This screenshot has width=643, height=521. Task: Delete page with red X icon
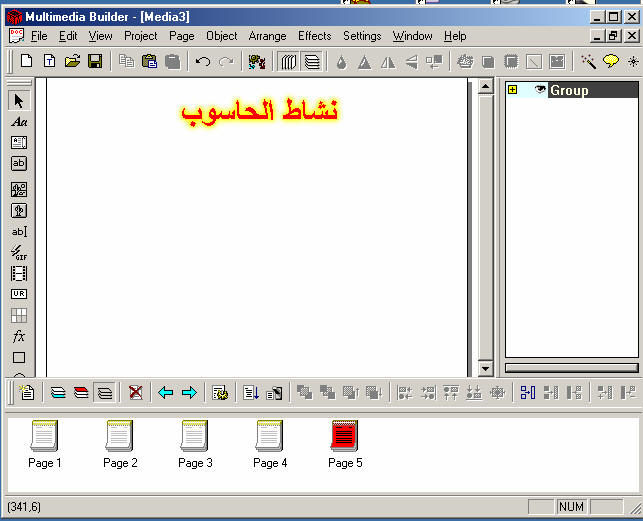point(136,393)
